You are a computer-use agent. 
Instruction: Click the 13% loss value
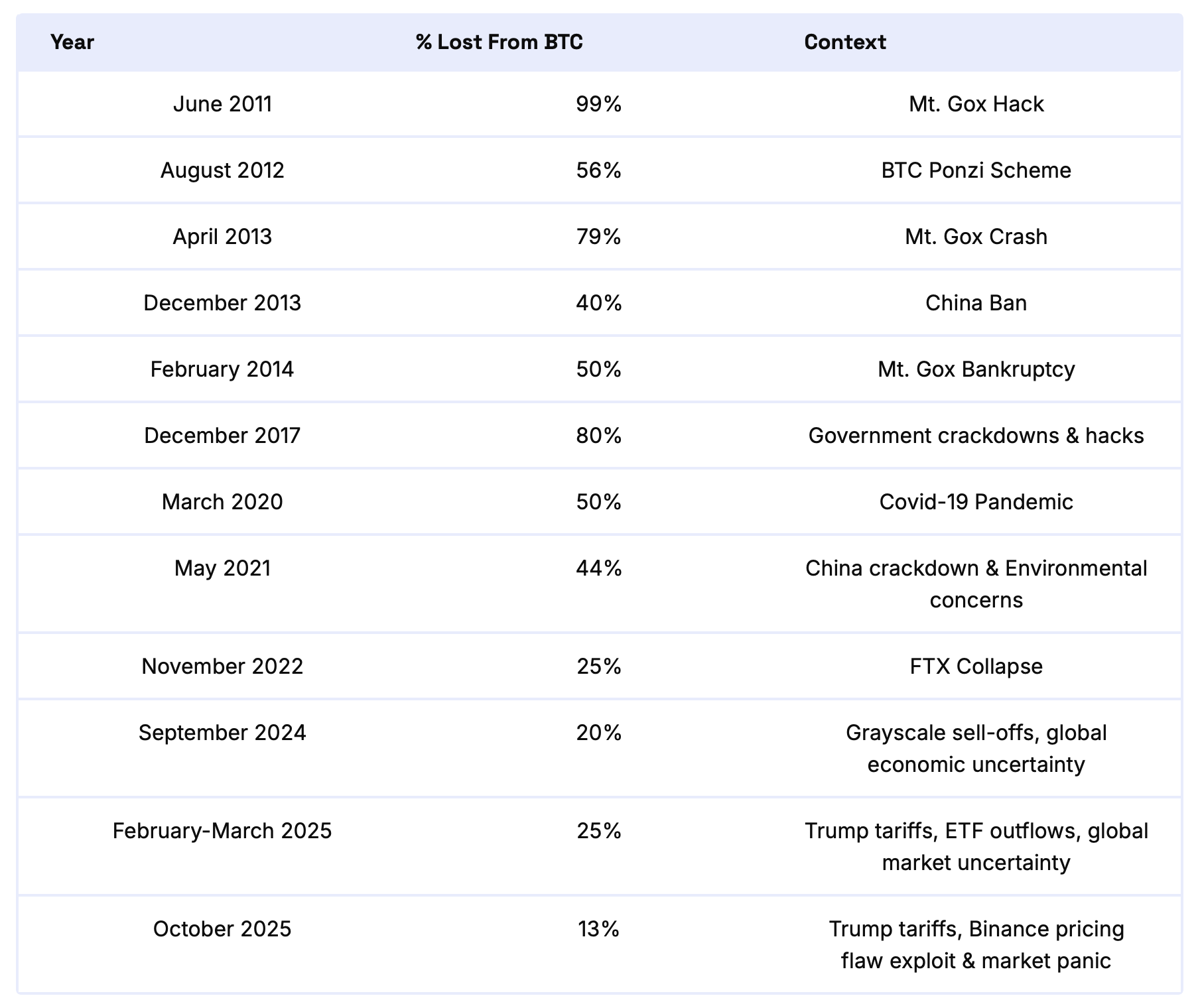coord(598,929)
